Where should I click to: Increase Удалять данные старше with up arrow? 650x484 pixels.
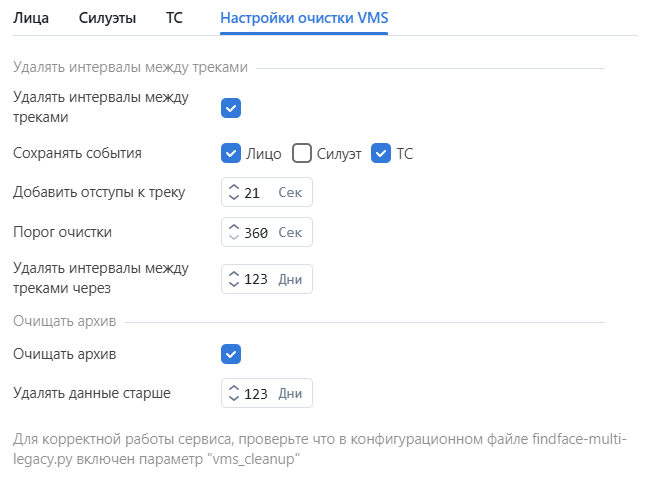click(x=234, y=388)
